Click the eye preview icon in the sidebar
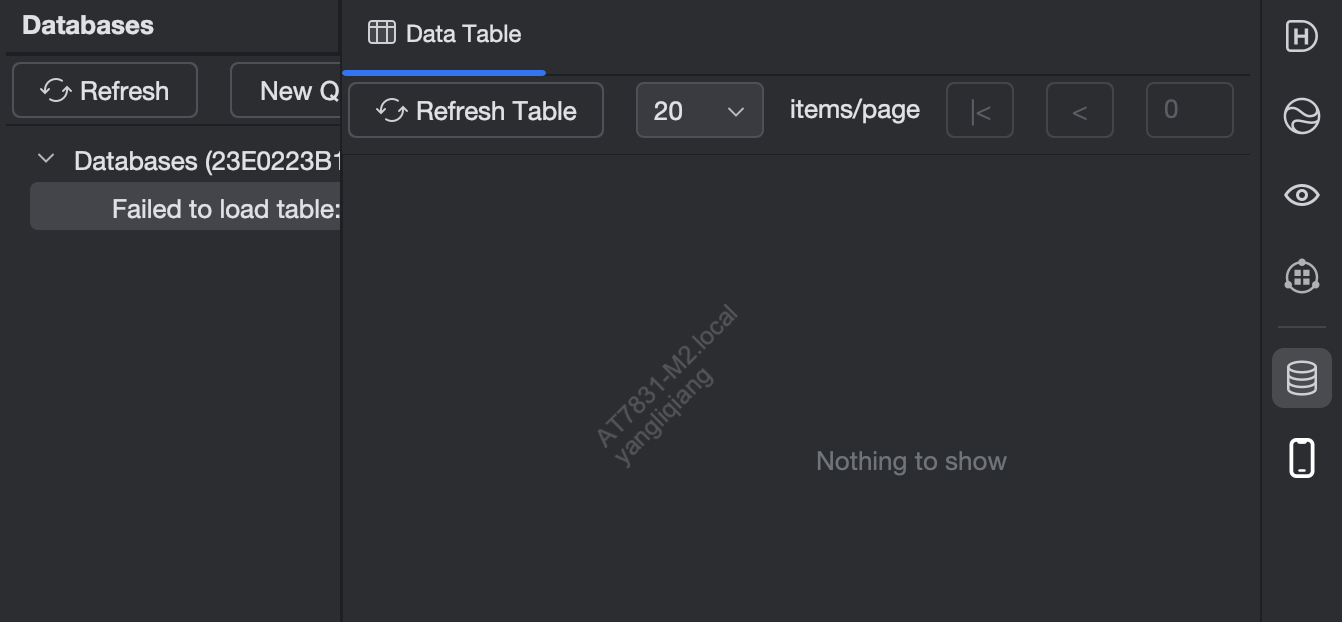The image size is (1342, 622). [x=1301, y=195]
